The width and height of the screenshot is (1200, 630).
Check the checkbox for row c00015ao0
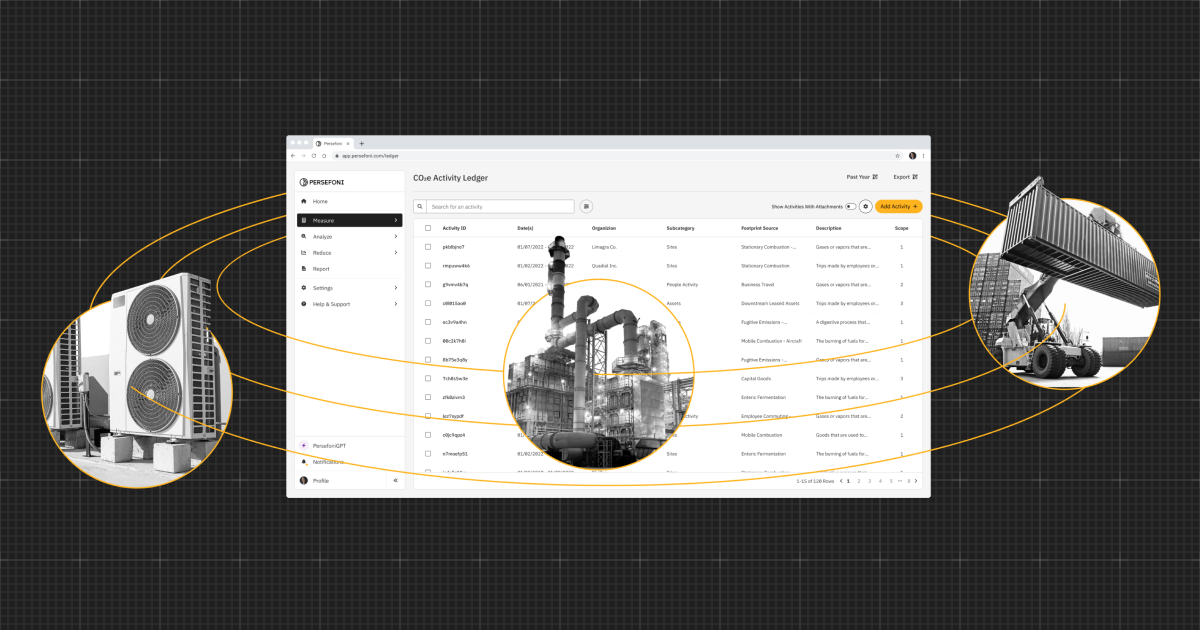tap(428, 302)
